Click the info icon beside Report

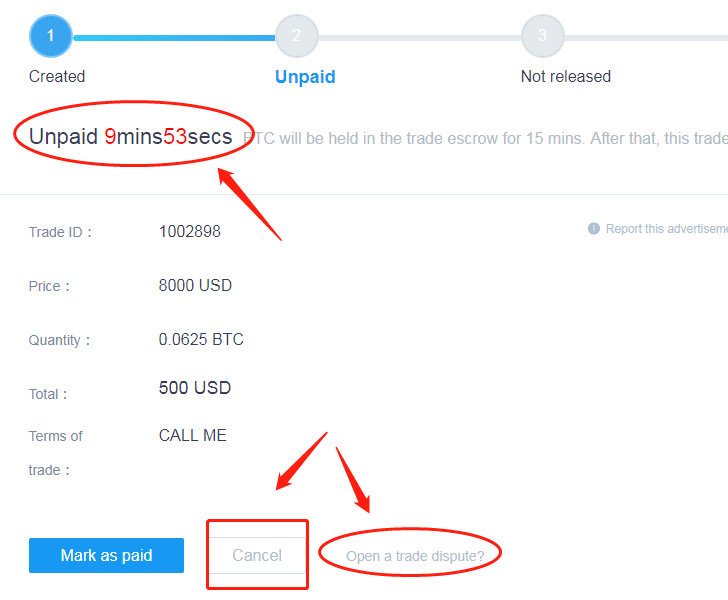[x=594, y=229]
